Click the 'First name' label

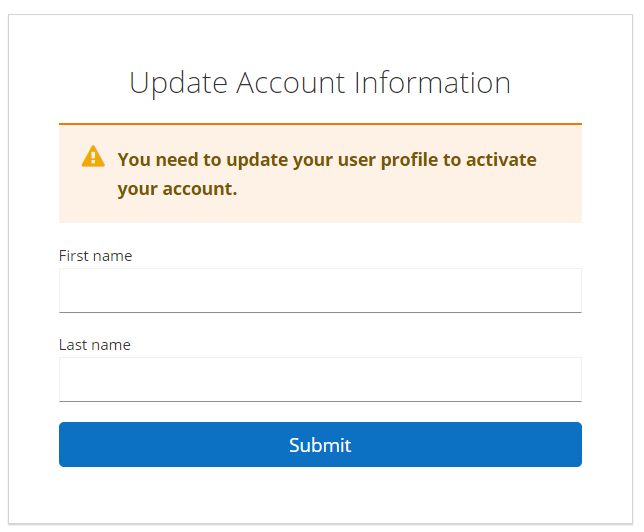[x=95, y=256]
